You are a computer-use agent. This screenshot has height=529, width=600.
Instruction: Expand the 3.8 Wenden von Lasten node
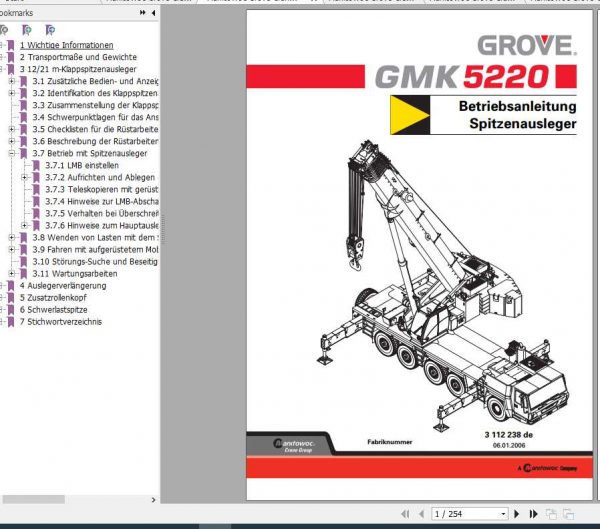click(x=11, y=237)
